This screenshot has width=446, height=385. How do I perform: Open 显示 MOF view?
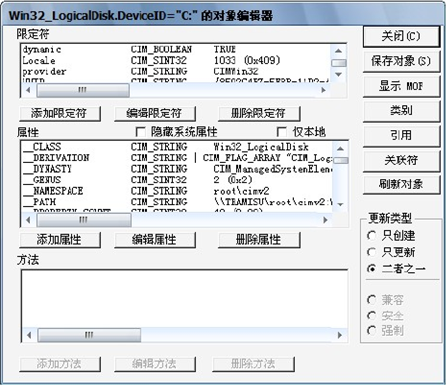pos(401,86)
